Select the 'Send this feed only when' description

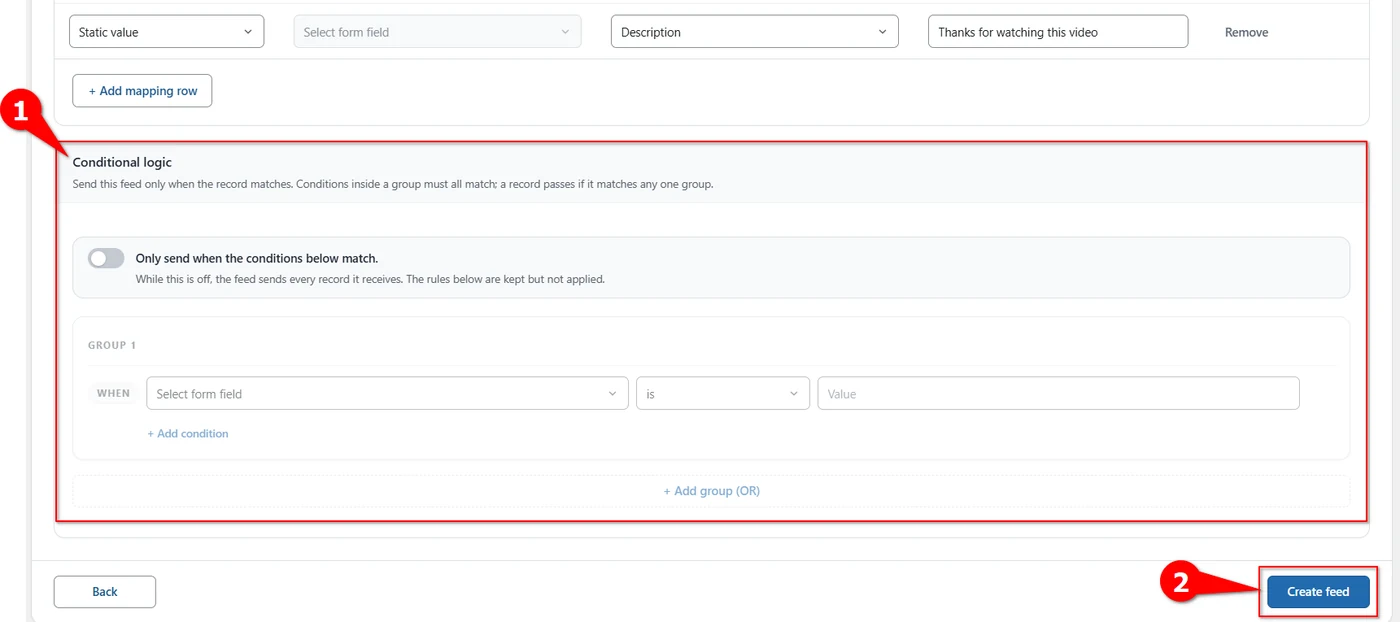click(393, 185)
